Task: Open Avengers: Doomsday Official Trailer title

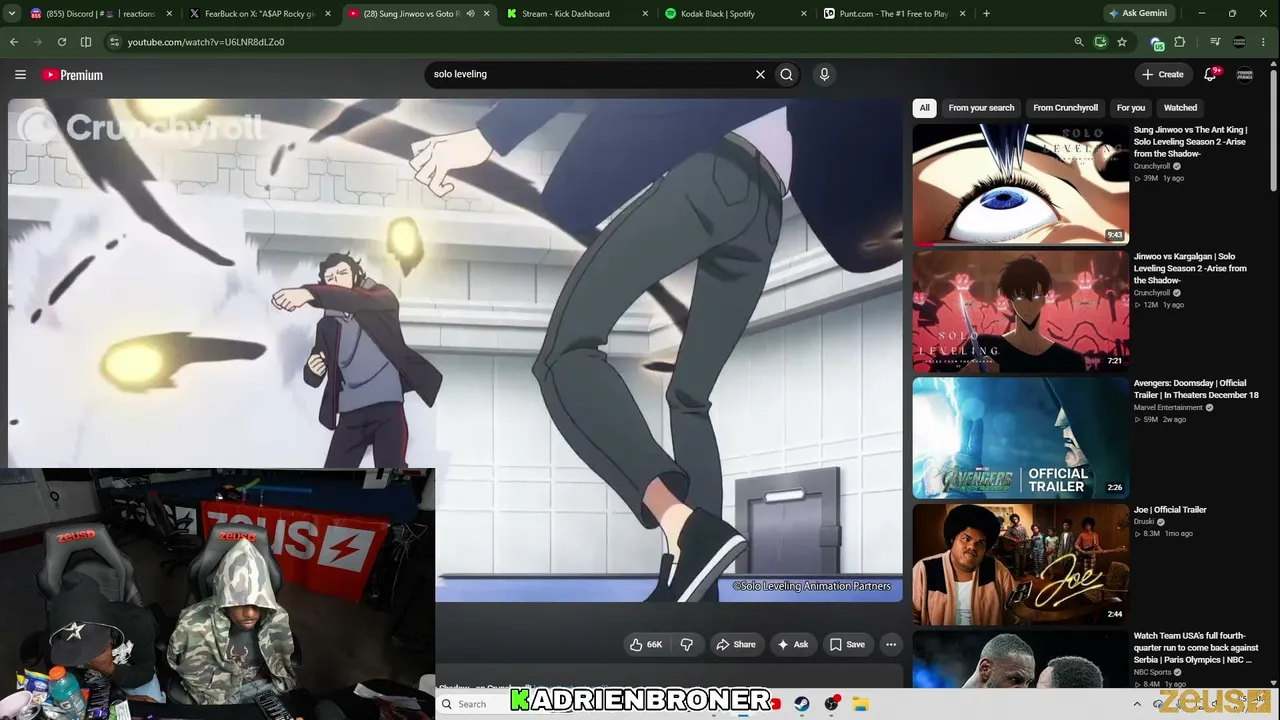Action: [x=1196, y=389]
